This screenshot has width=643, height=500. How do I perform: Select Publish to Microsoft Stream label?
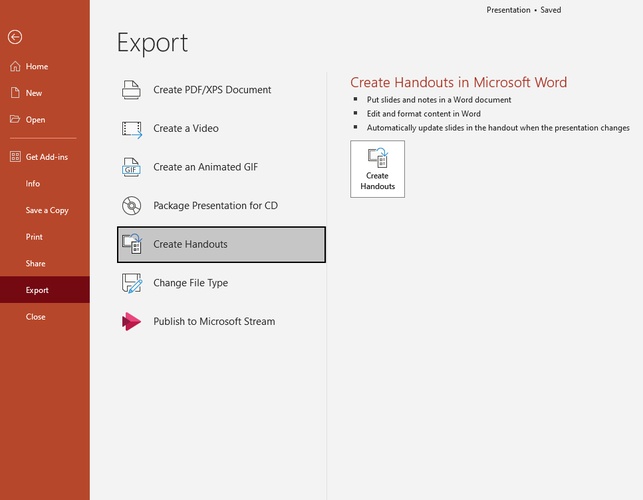point(214,321)
